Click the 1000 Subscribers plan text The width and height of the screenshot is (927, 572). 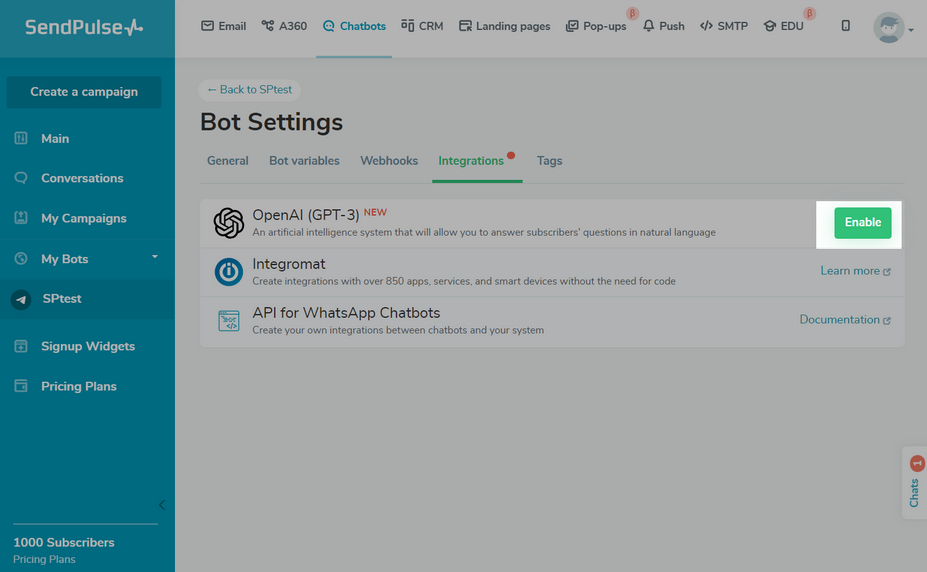tap(64, 542)
